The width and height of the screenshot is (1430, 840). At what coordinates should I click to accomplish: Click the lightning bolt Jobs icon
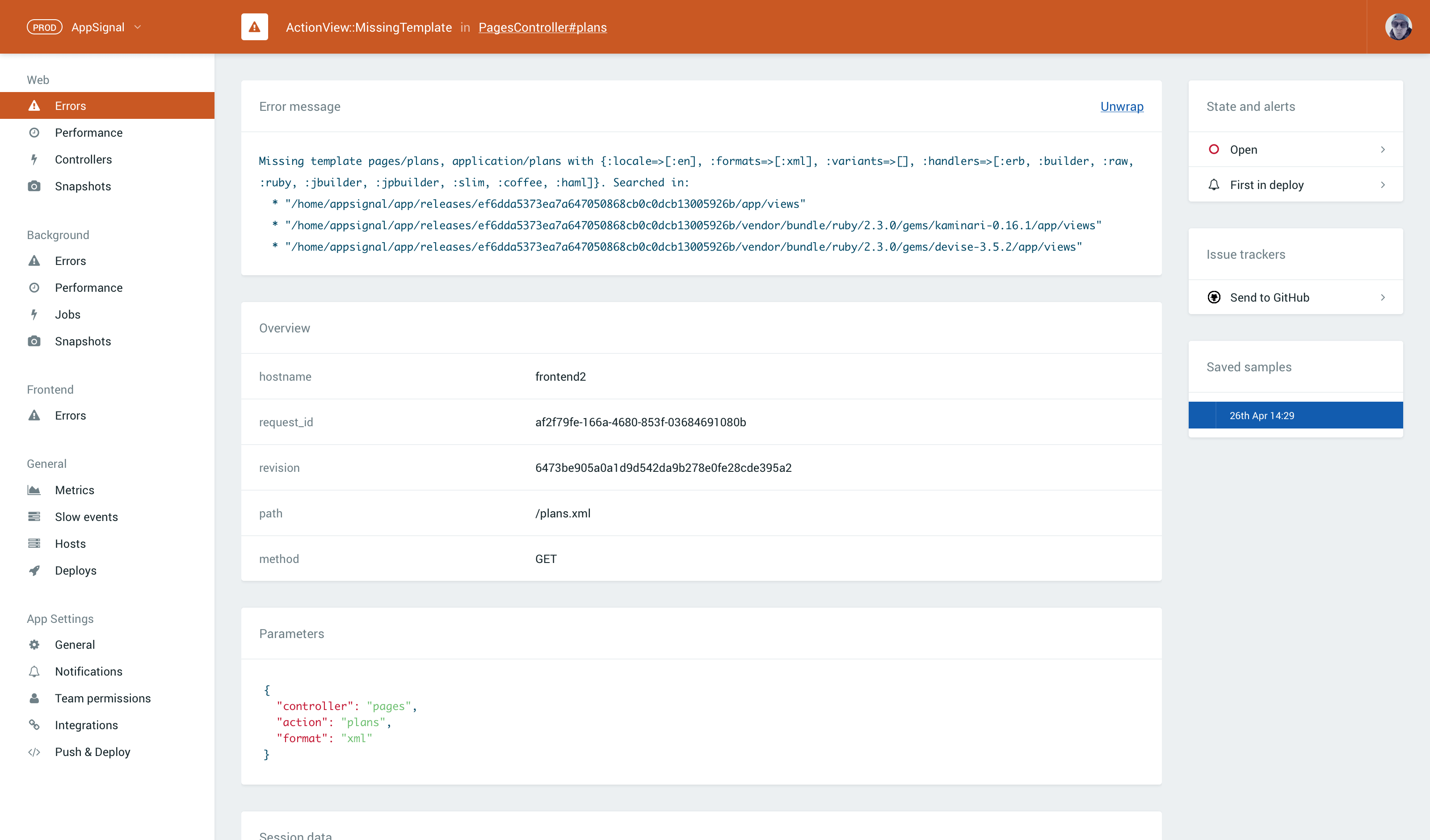tap(34, 315)
